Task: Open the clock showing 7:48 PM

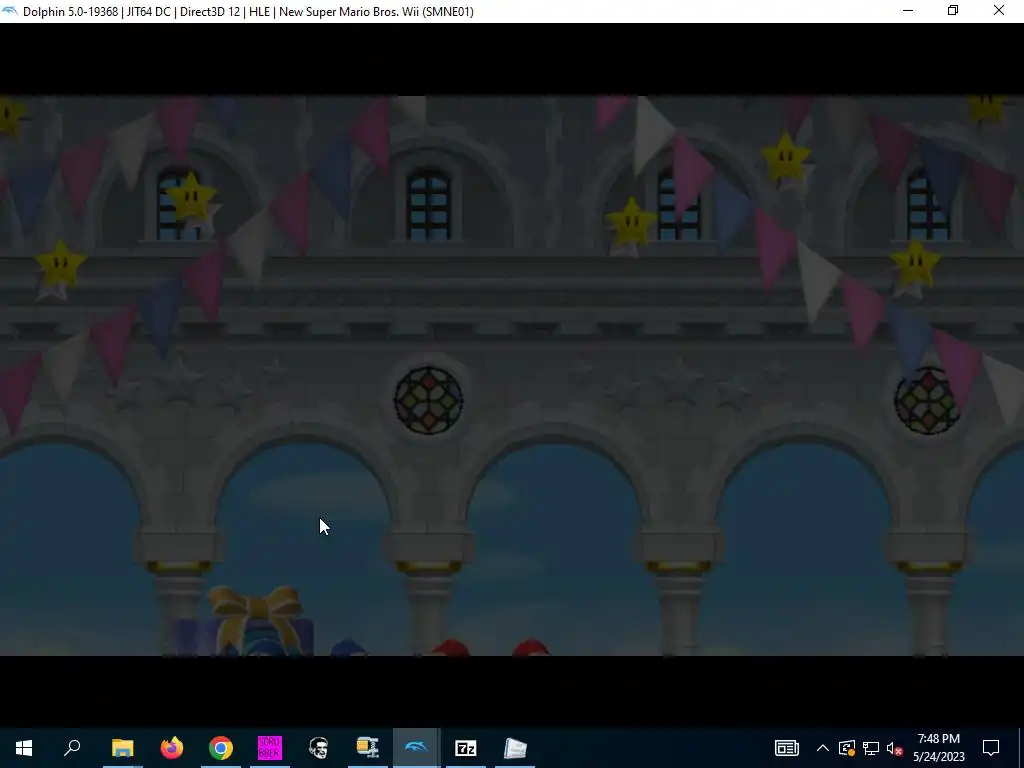Action: [x=938, y=748]
